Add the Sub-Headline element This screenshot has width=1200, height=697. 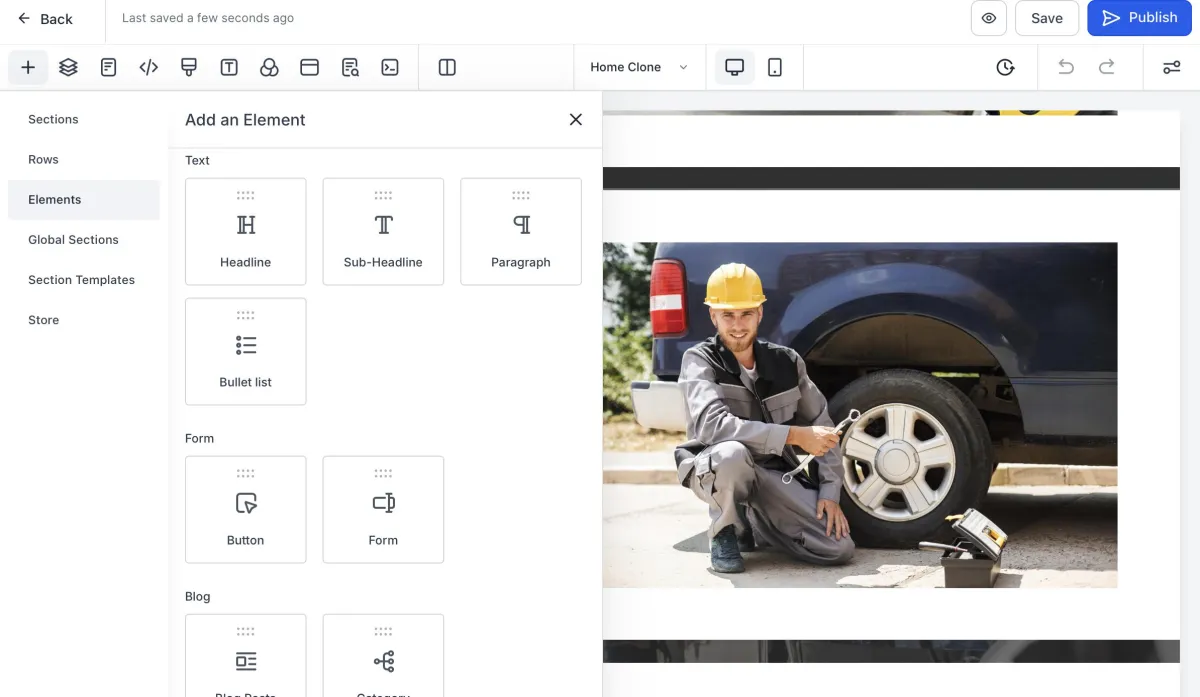tap(383, 232)
